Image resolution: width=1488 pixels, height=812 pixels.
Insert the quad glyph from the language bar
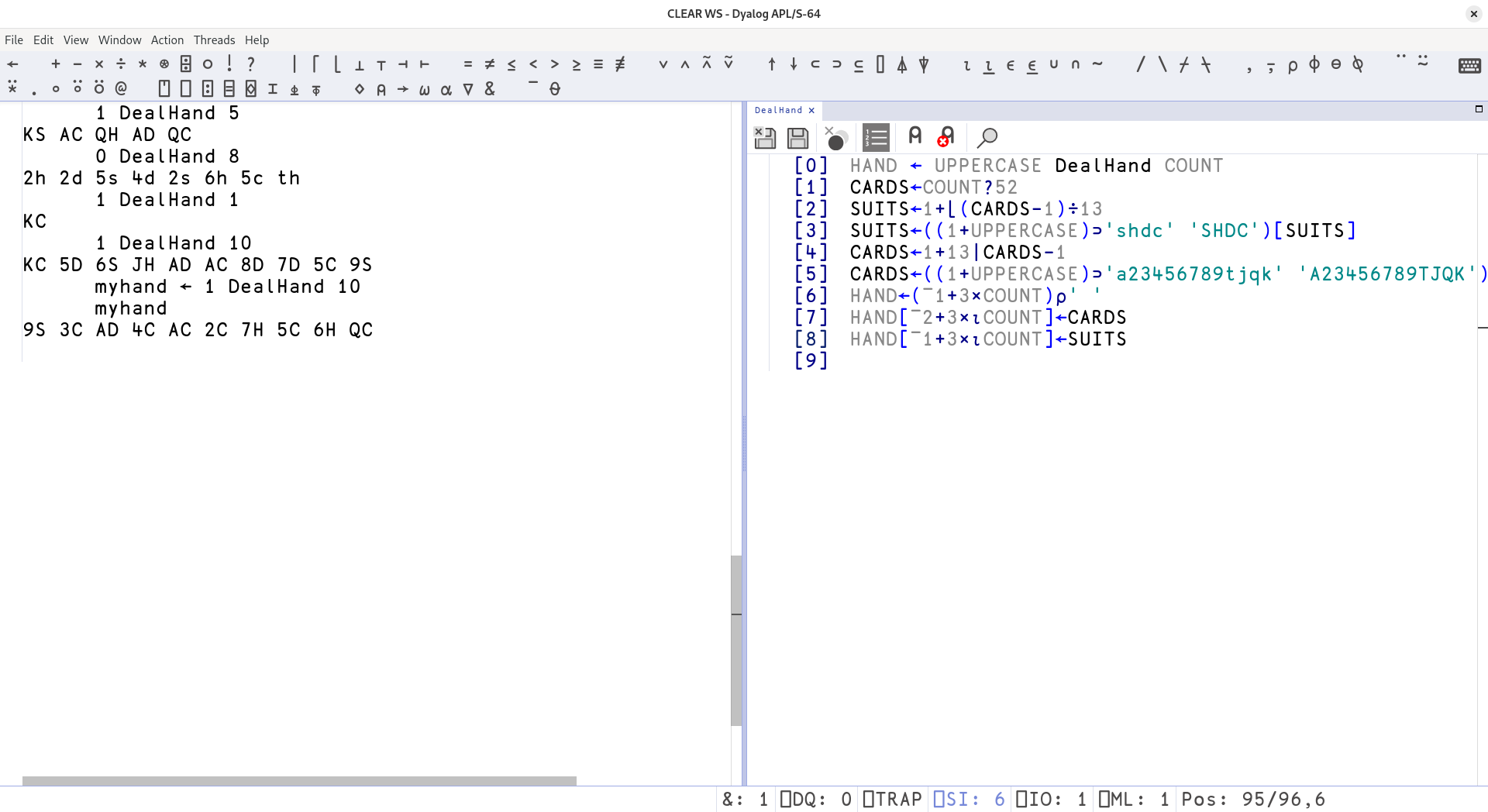880,65
